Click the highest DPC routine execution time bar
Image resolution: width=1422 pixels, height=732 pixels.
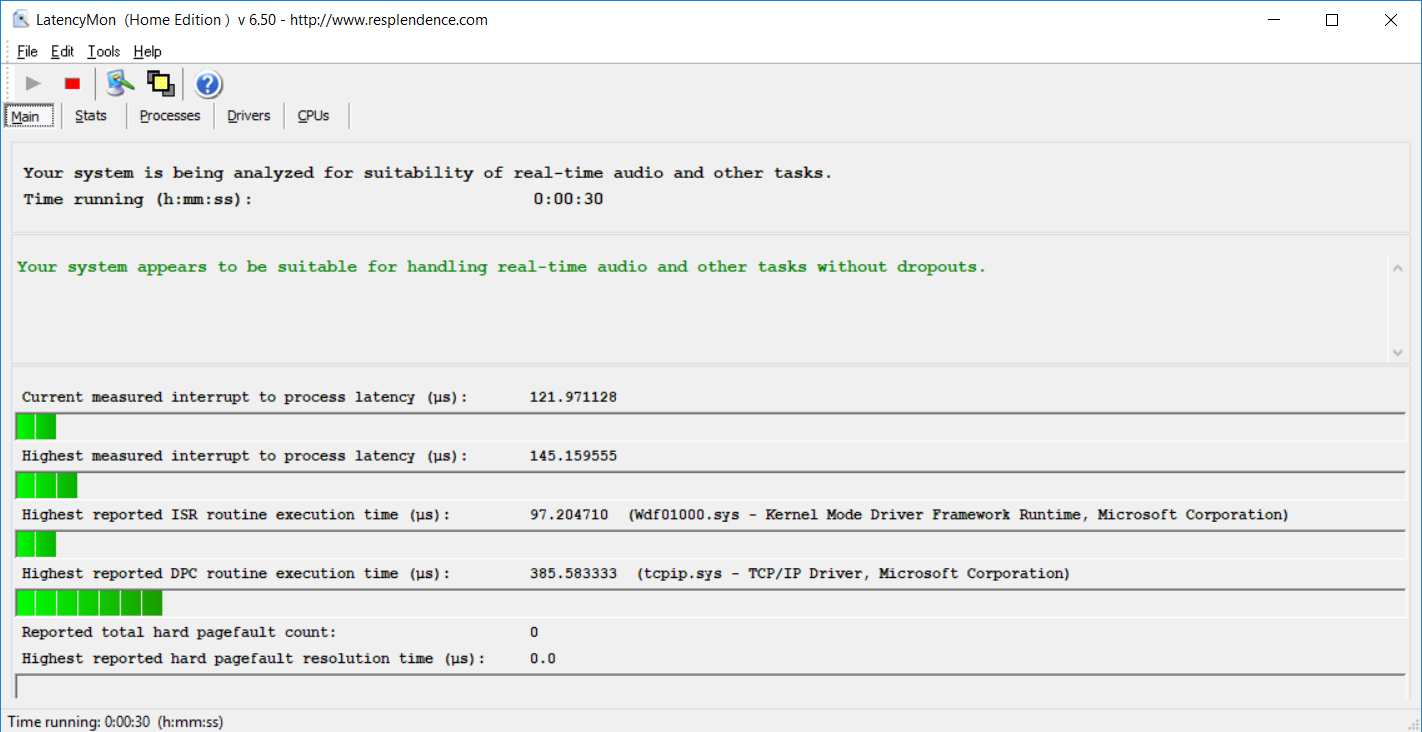pyautogui.click(x=710, y=603)
